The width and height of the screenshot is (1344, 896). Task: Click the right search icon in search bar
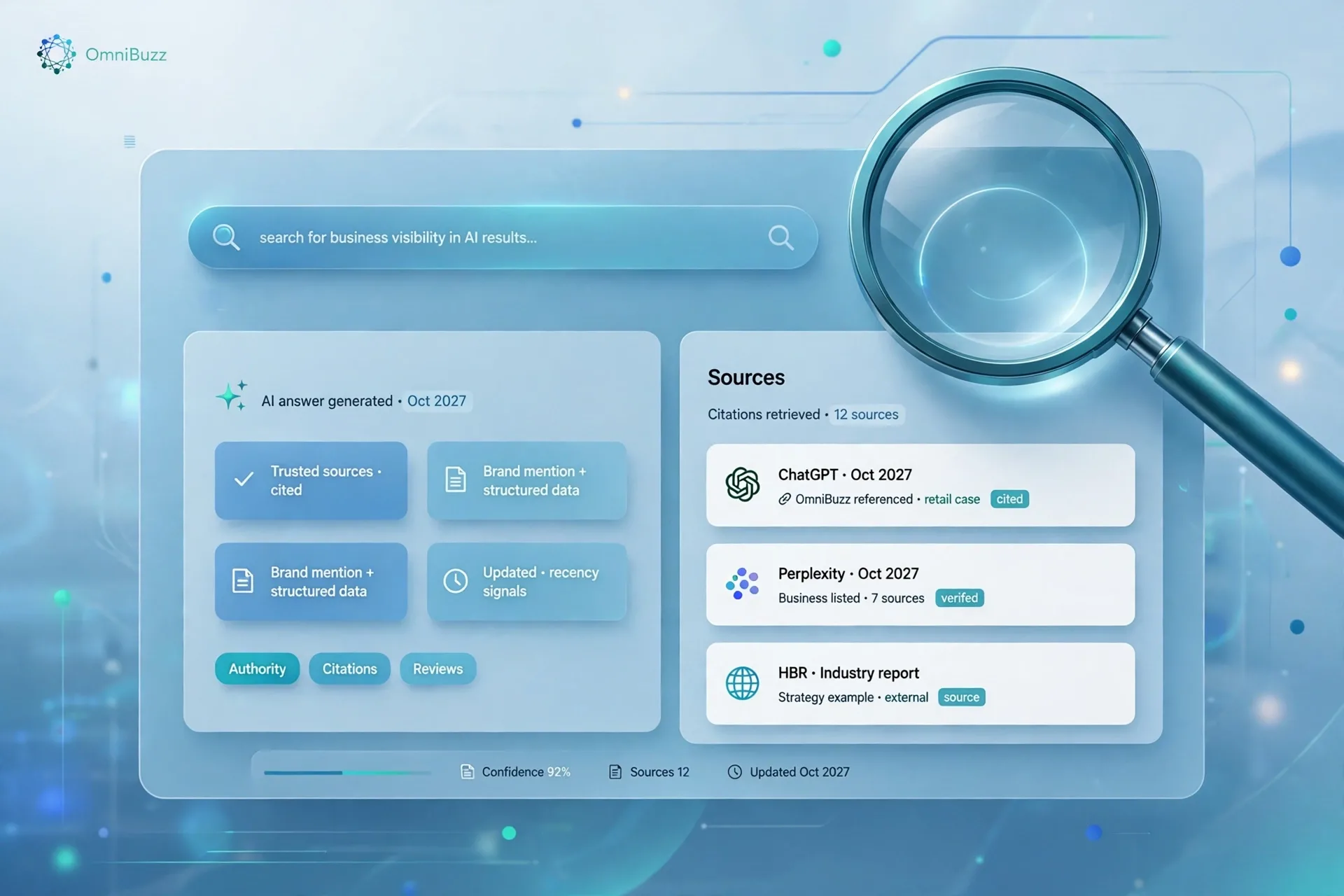tap(780, 238)
